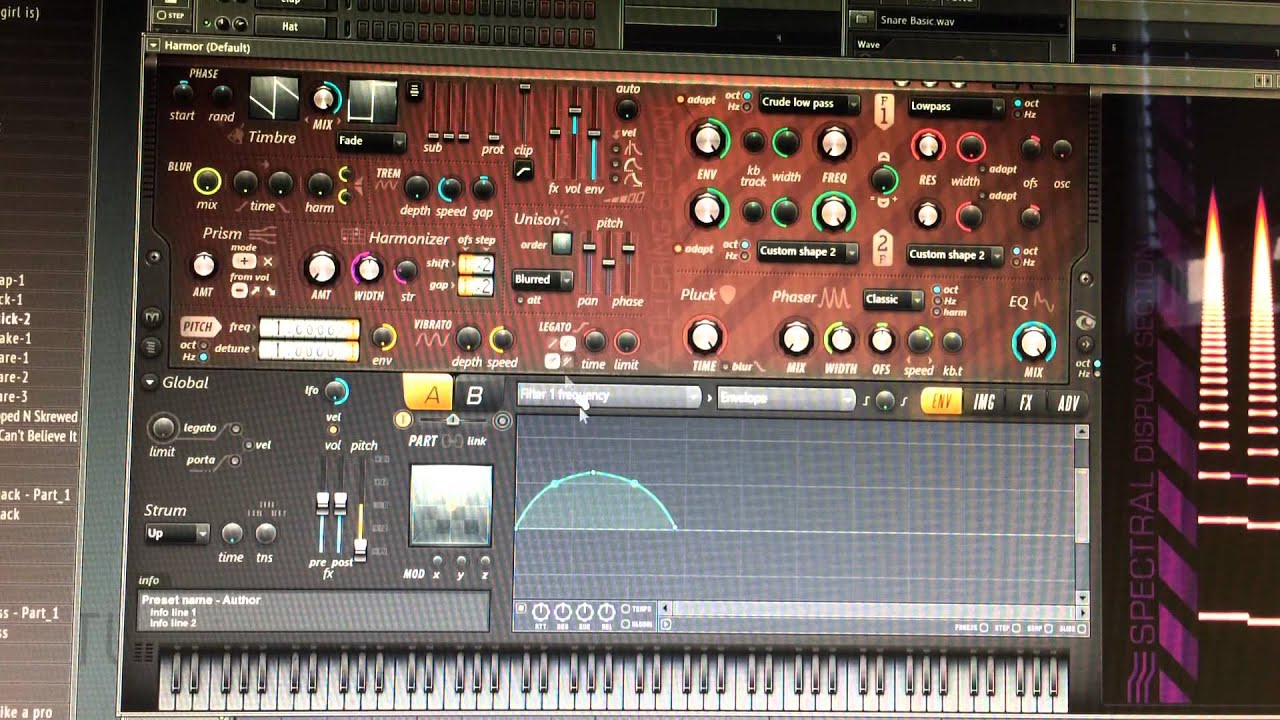Image resolution: width=1280 pixels, height=720 pixels.
Task: Click the PART link chain icon
Action: click(x=452, y=441)
